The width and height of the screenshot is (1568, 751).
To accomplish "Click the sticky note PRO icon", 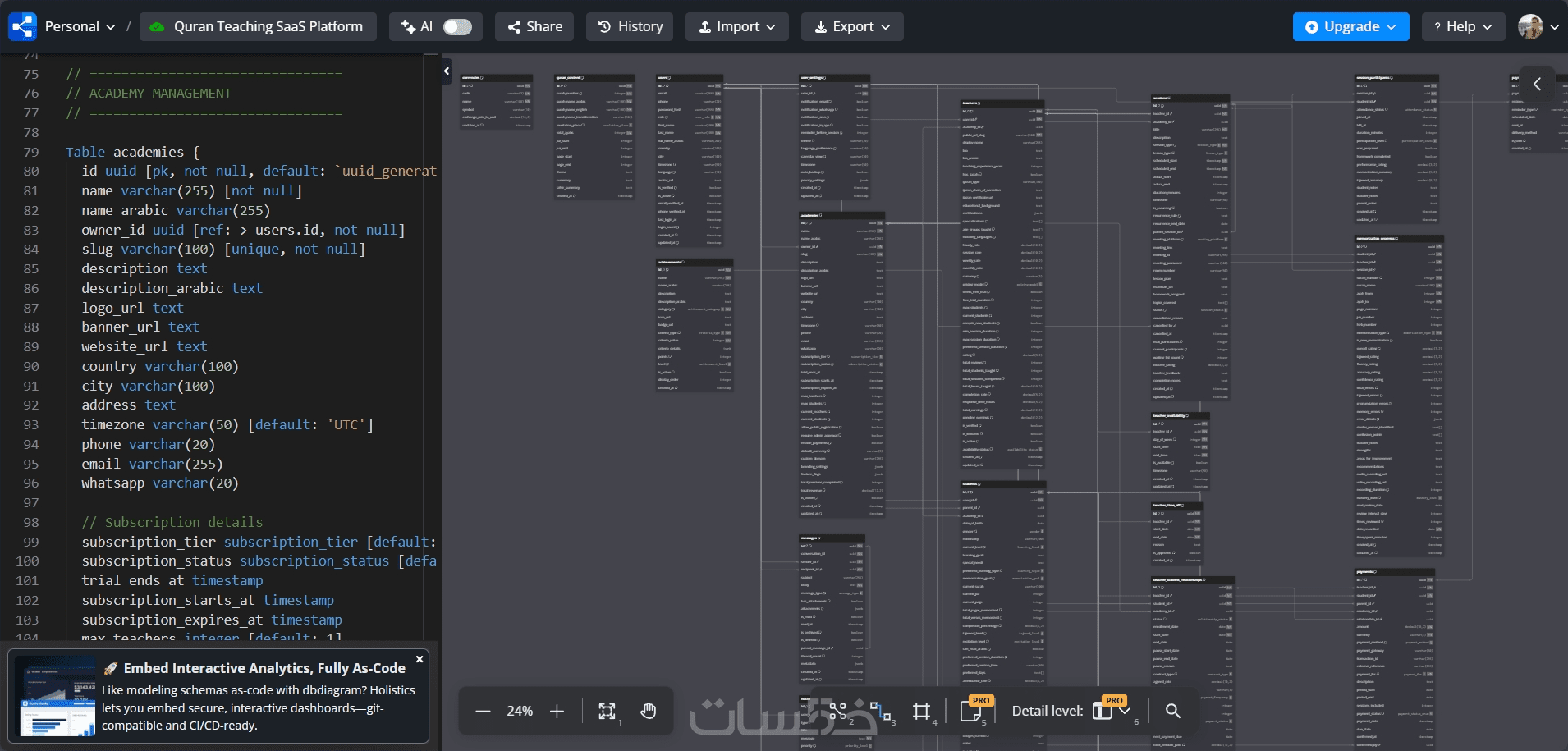I will (x=971, y=711).
